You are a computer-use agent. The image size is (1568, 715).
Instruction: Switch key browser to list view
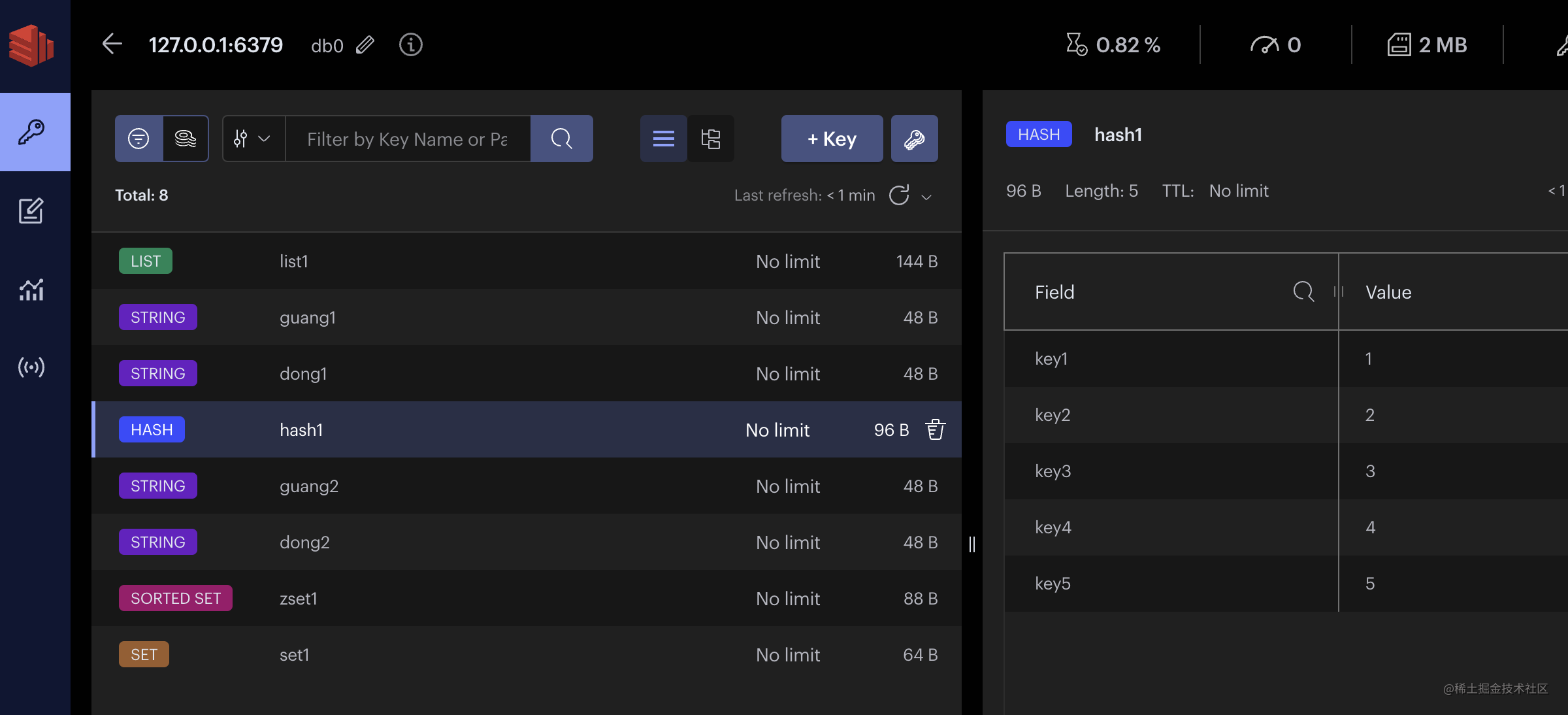664,139
